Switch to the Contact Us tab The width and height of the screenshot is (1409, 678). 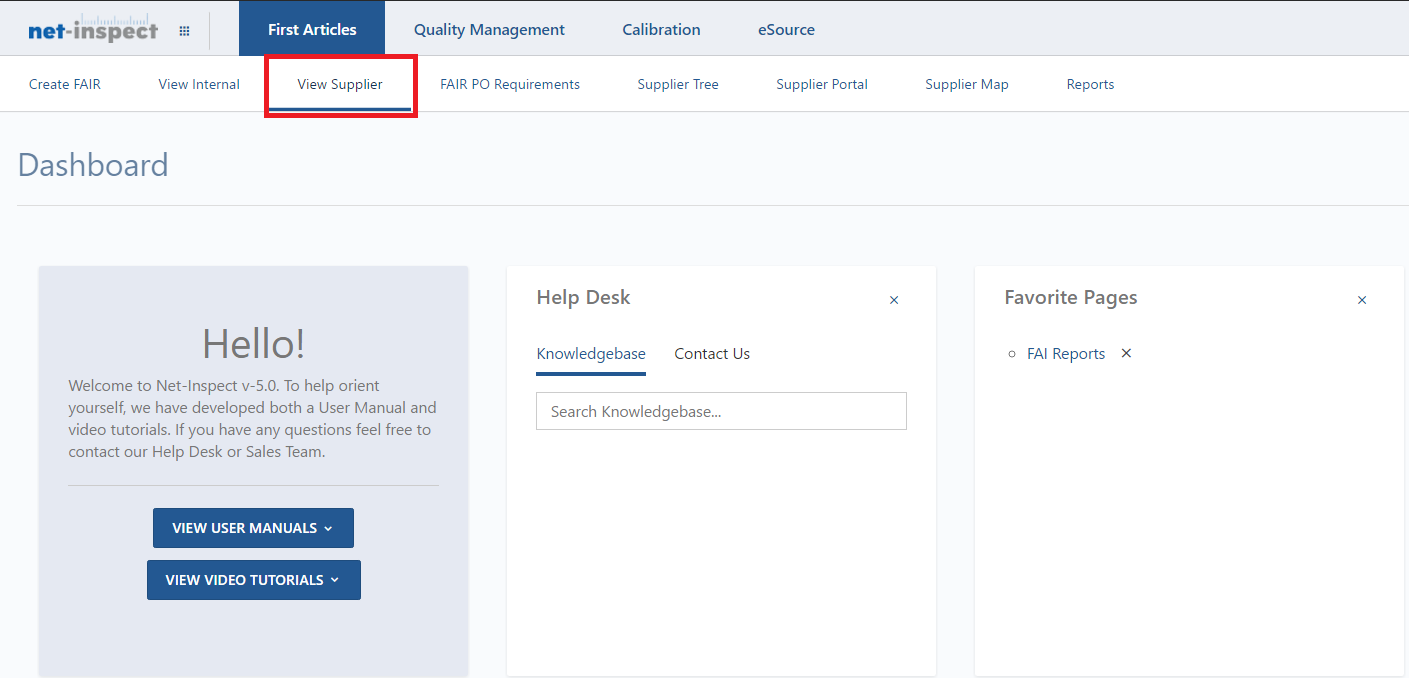coord(712,354)
